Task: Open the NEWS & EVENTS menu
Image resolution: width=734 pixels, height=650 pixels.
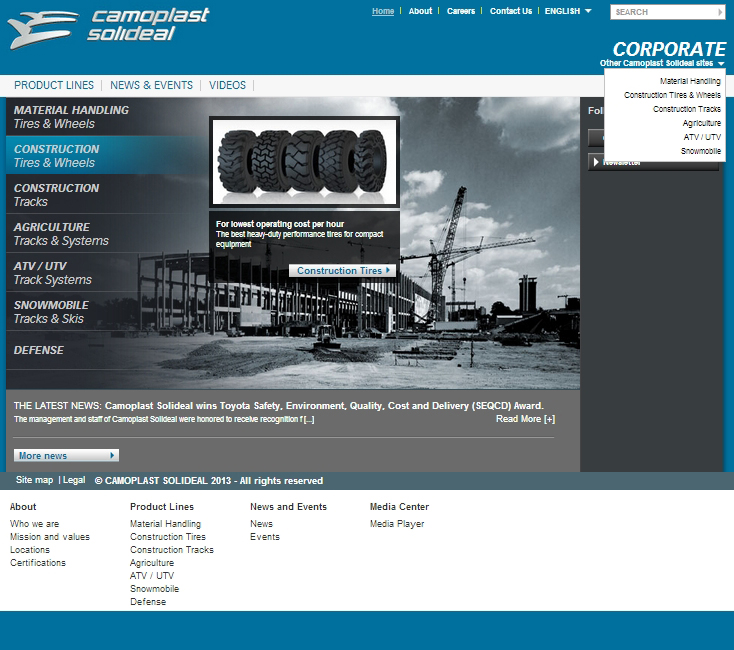Action: click(151, 85)
